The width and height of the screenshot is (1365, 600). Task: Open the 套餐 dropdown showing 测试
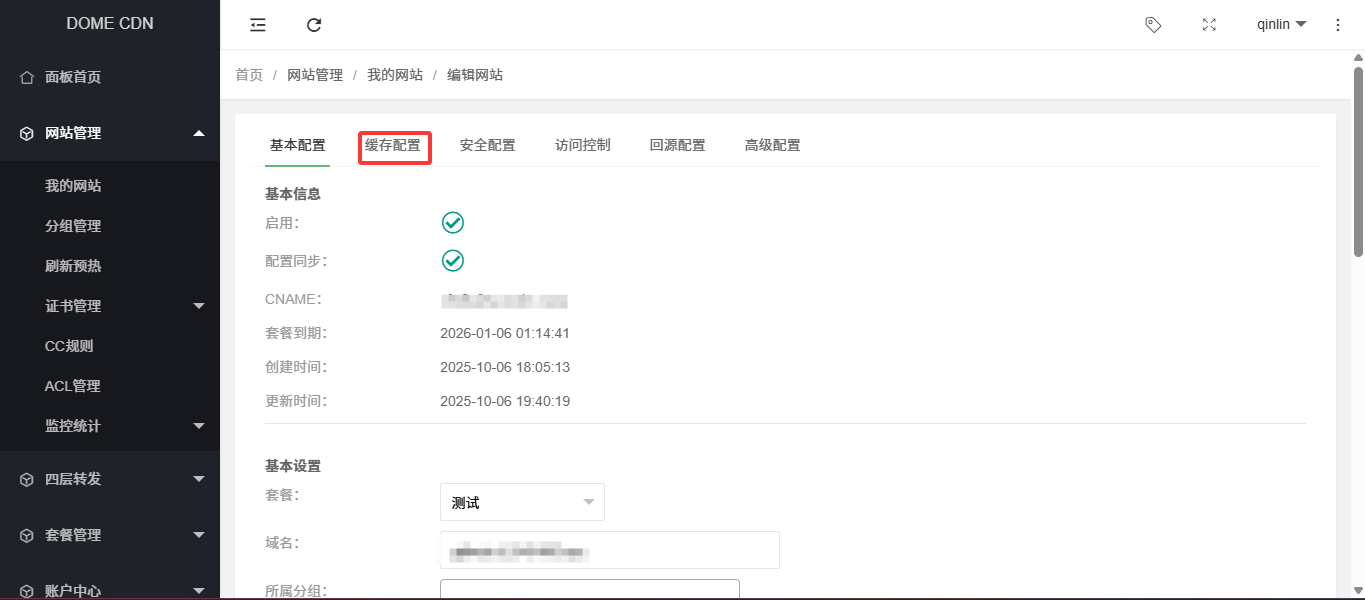522,502
